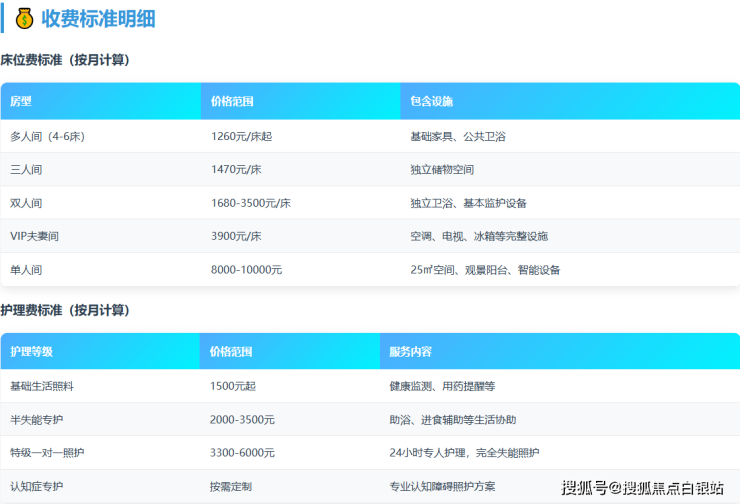The height and width of the screenshot is (504, 740).
Task: Click the 包含设施 column header
Action: click(432, 102)
